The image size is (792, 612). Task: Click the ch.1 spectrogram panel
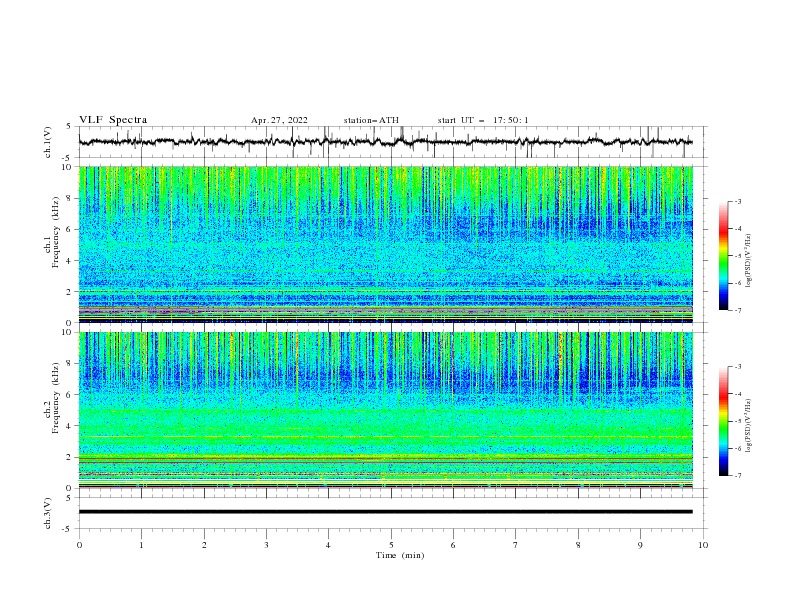pyautogui.click(x=386, y=244)
